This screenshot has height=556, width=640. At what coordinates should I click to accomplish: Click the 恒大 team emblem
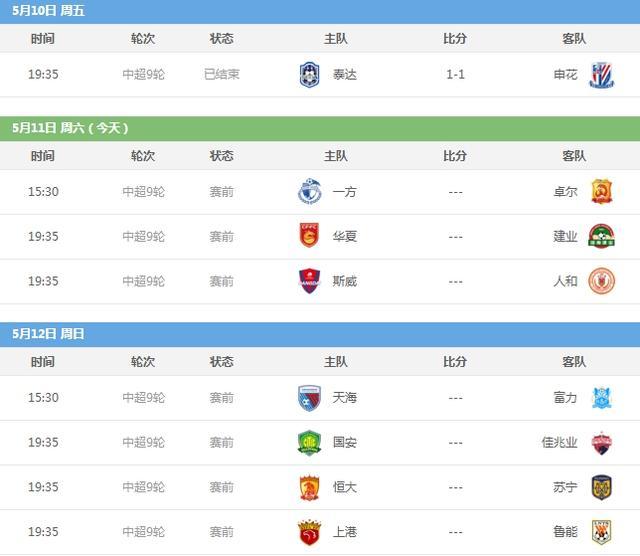pyautogui.click(x=309, y=487)
